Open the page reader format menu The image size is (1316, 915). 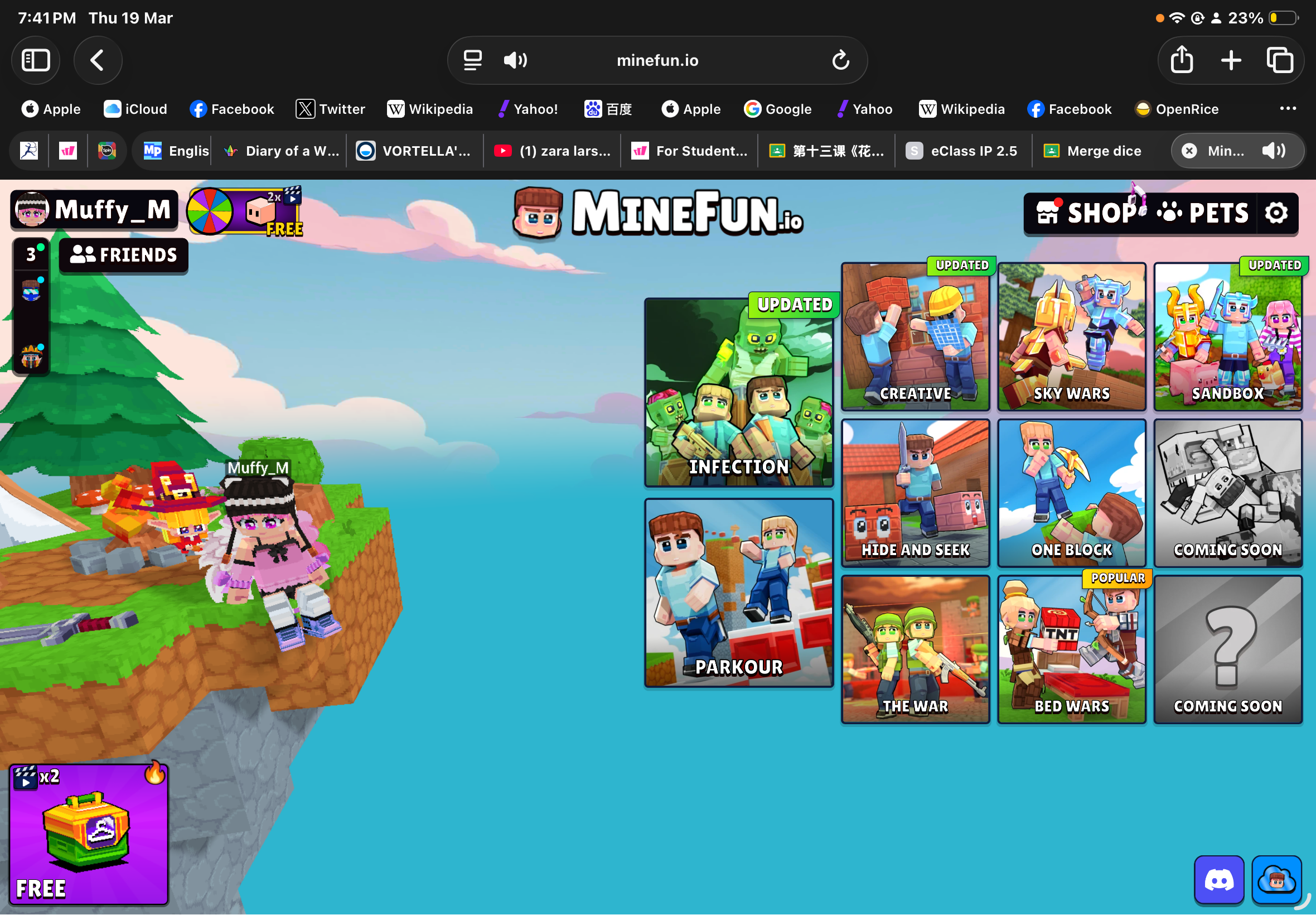click(472, 60)
